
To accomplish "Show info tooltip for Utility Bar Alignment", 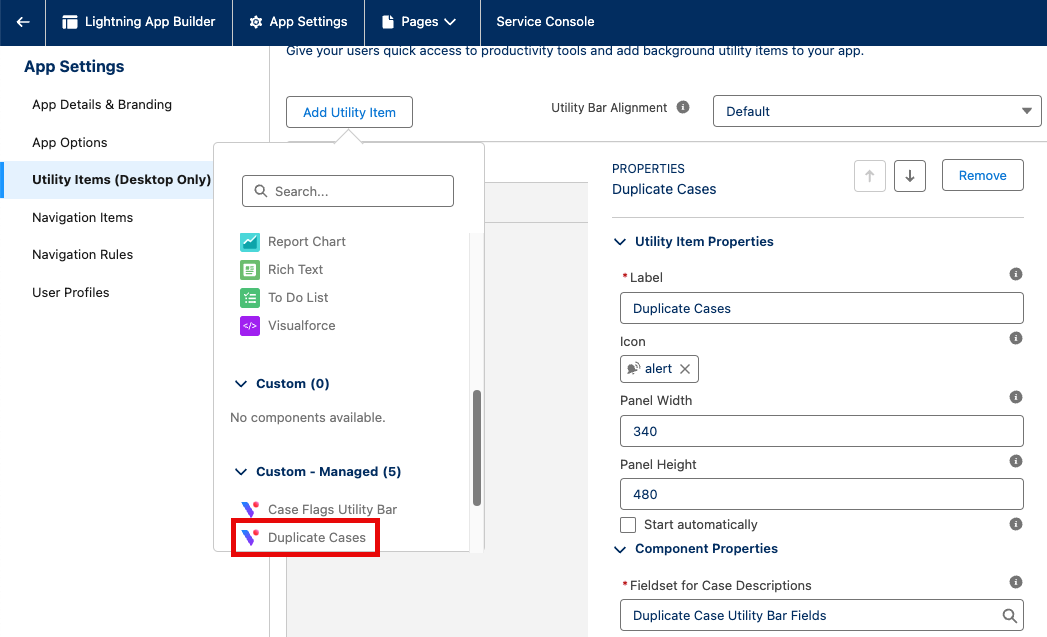I will [682, 108].
